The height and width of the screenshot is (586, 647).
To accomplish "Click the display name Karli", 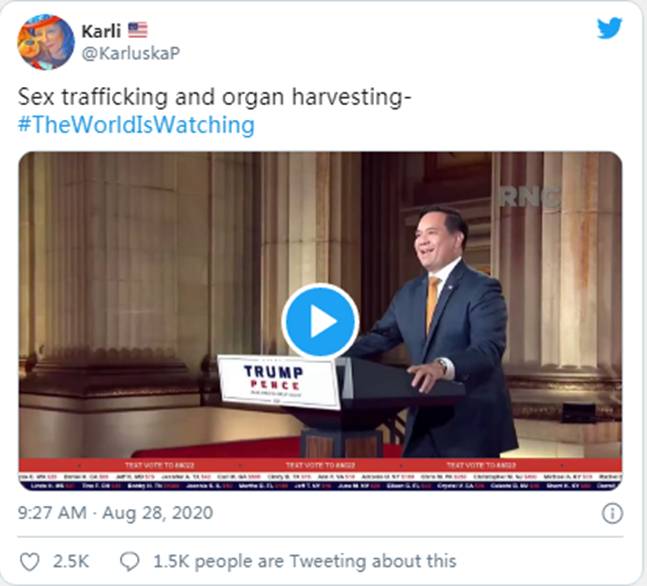I will (101, 31).
